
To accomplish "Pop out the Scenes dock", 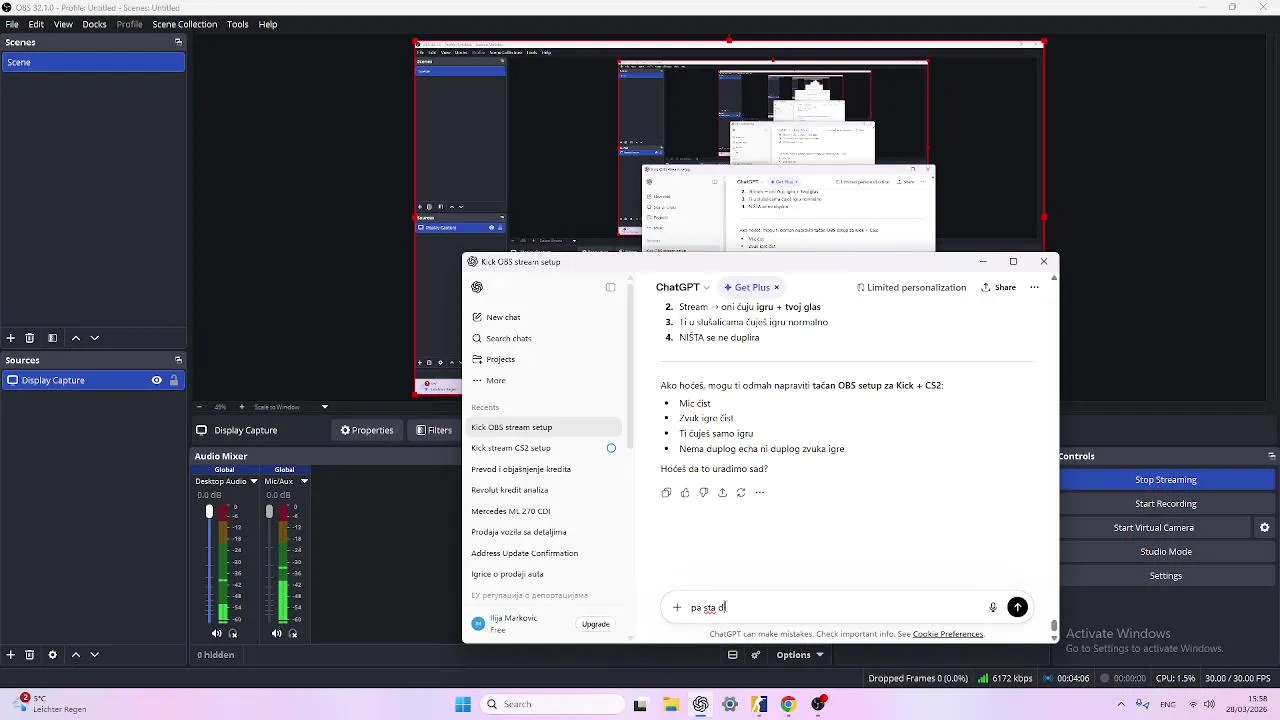I will [178, 42].
